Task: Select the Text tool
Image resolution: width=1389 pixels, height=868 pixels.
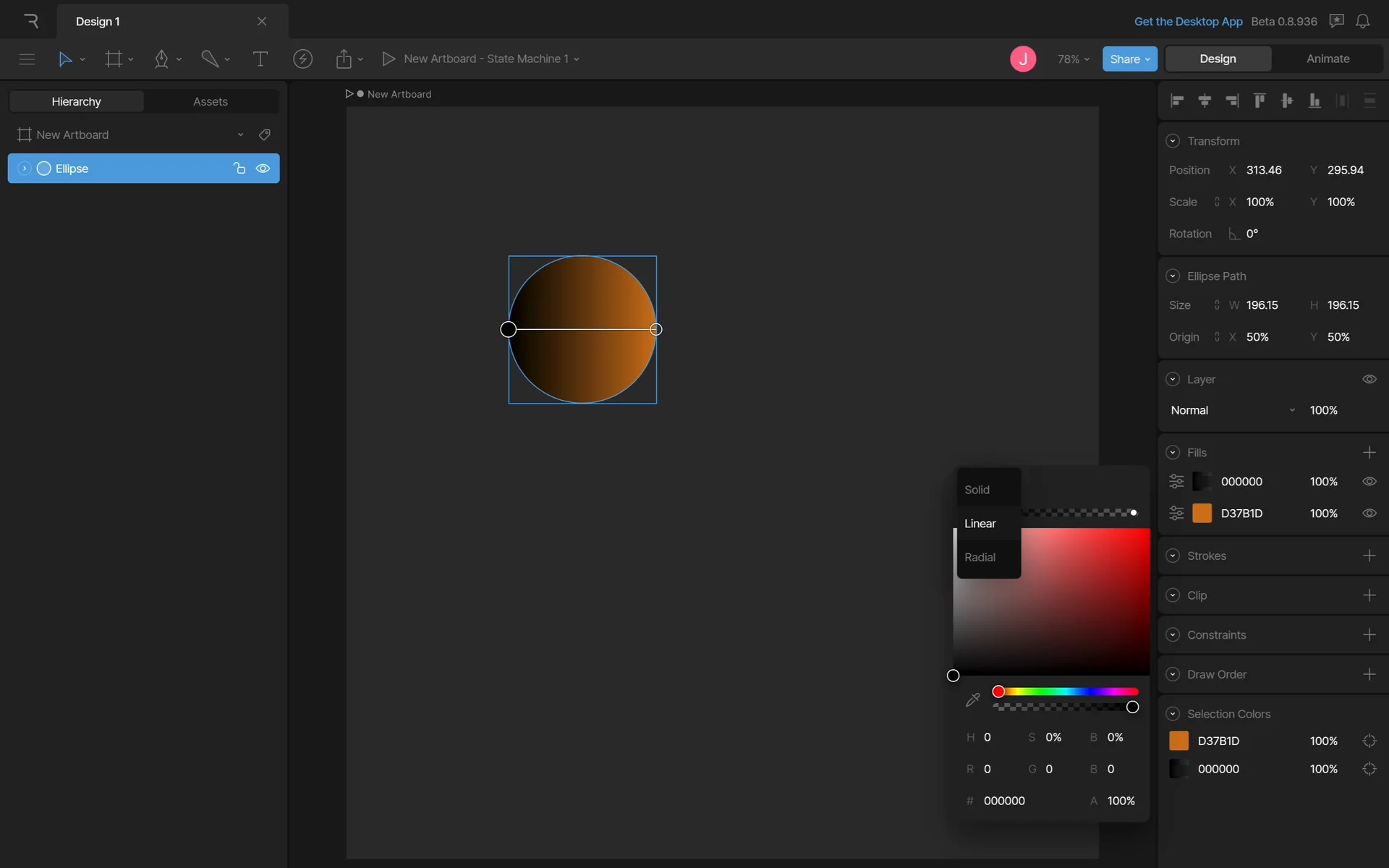Action: (x=260, y=59)
